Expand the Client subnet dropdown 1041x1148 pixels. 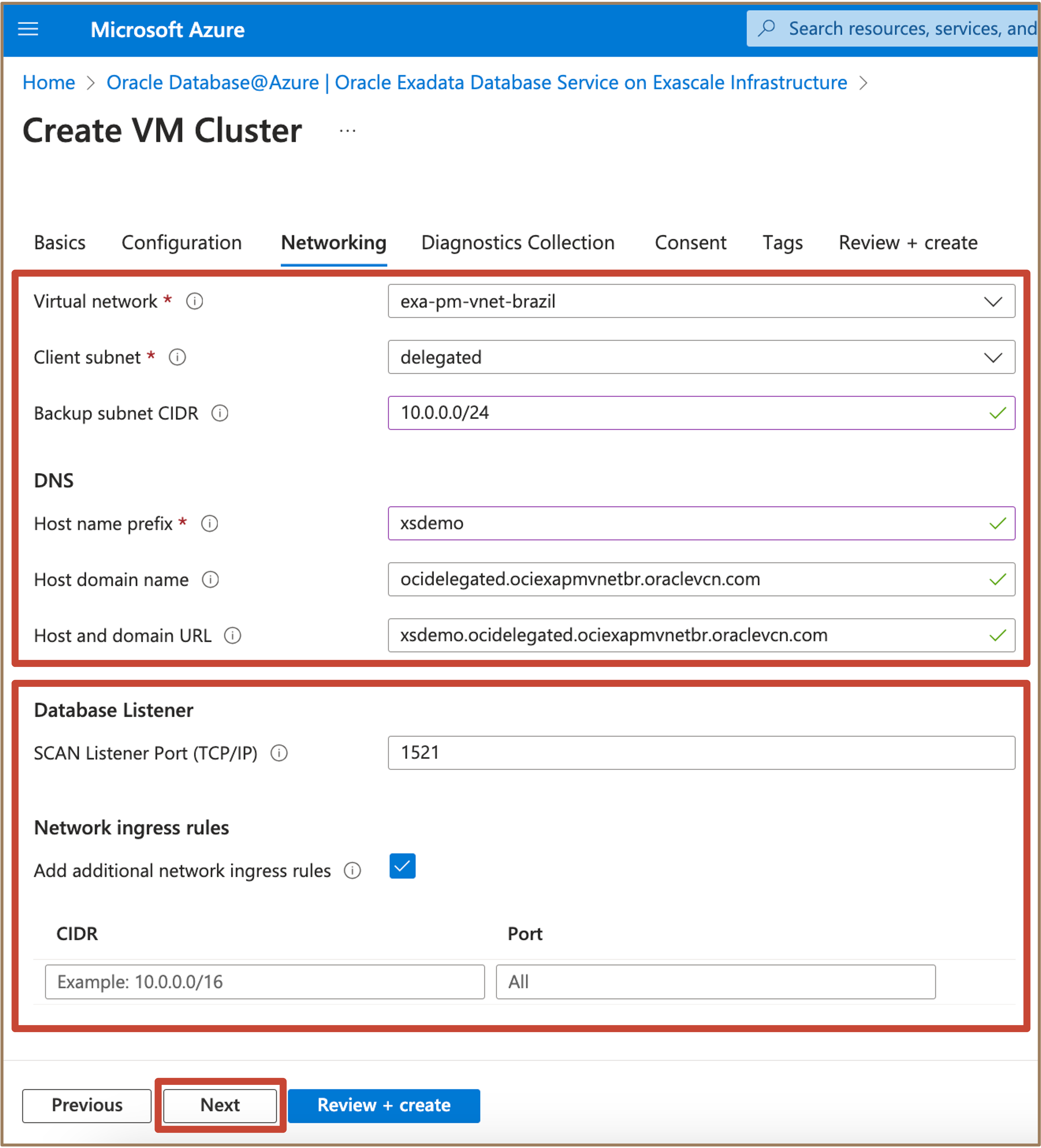pyautogui.click(x=993, y=357)
